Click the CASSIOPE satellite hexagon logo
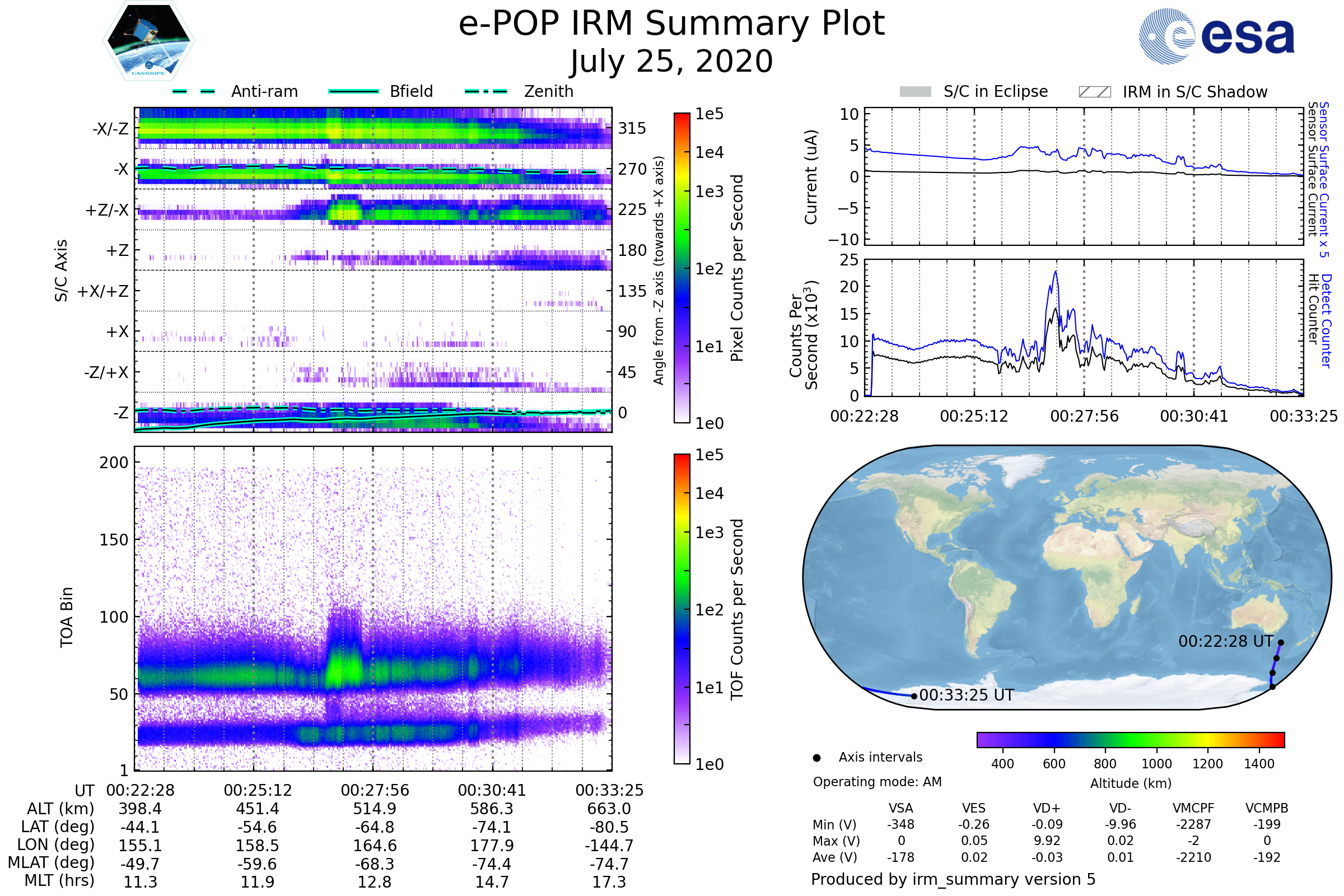The width and height of the screenshot is (1344, 896). coord(148,41)
